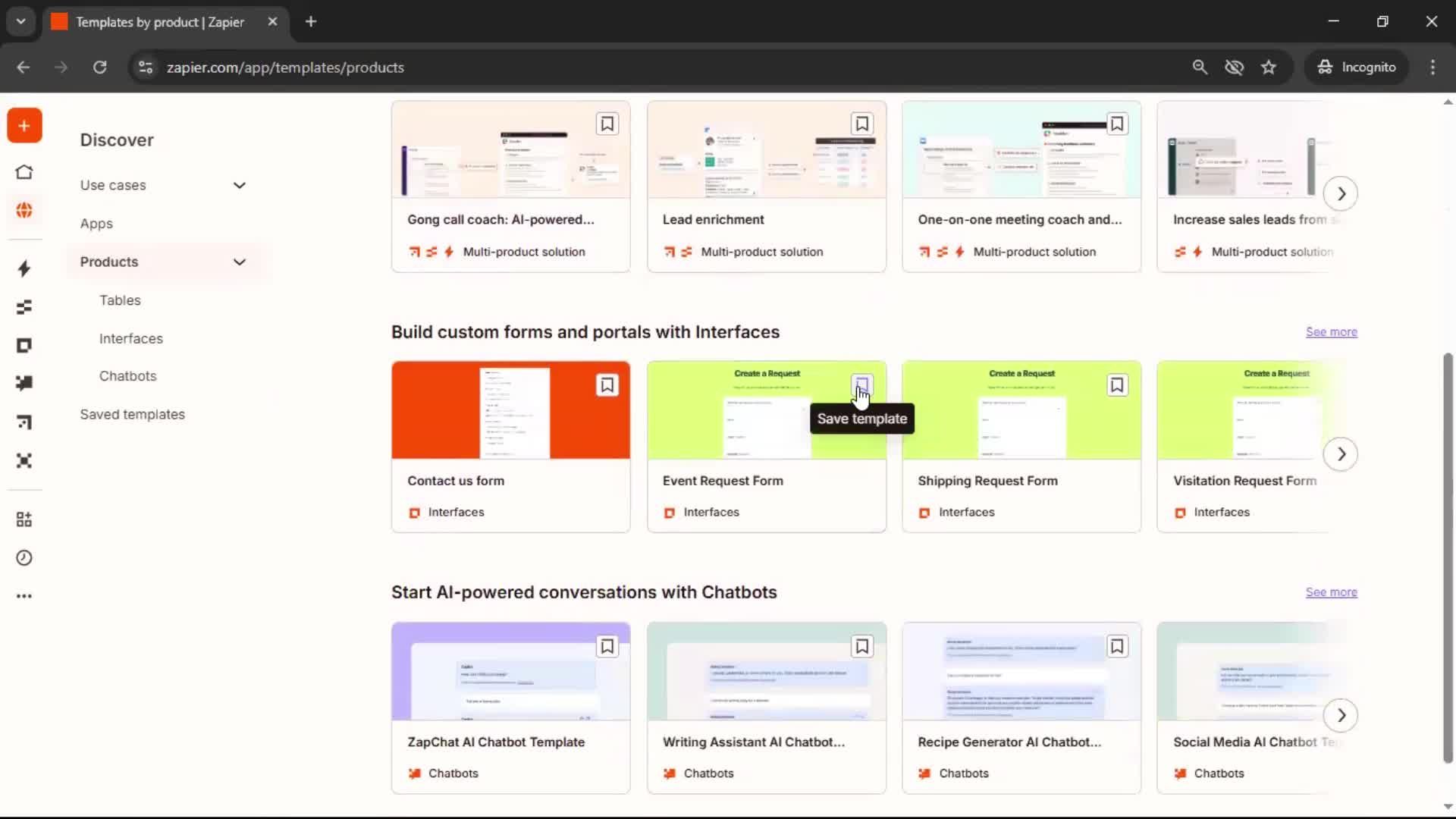Click the orange Create plus button

24,126
